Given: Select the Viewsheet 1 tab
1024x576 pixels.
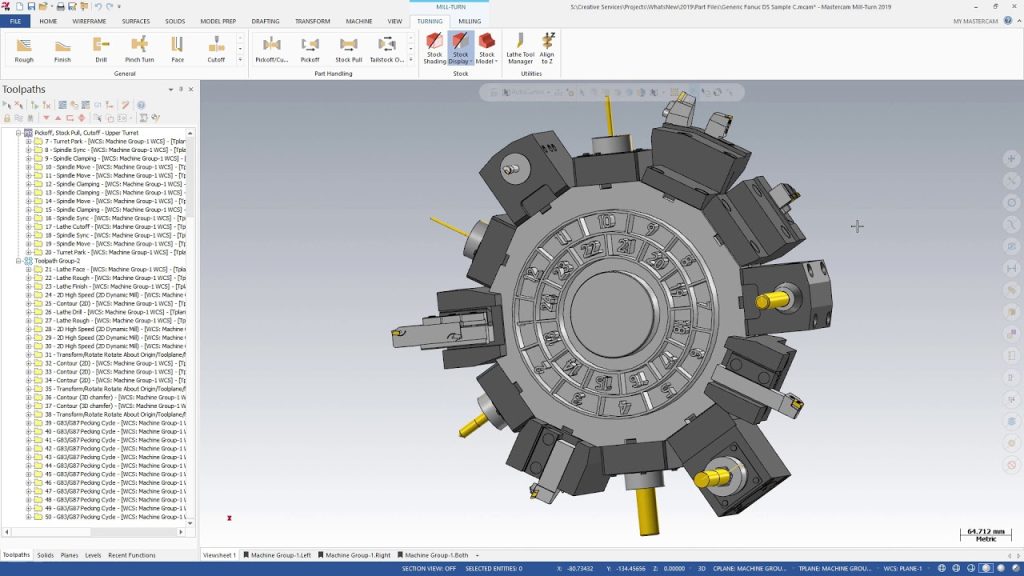Looking at the screenshot, I should pos(219,555).
